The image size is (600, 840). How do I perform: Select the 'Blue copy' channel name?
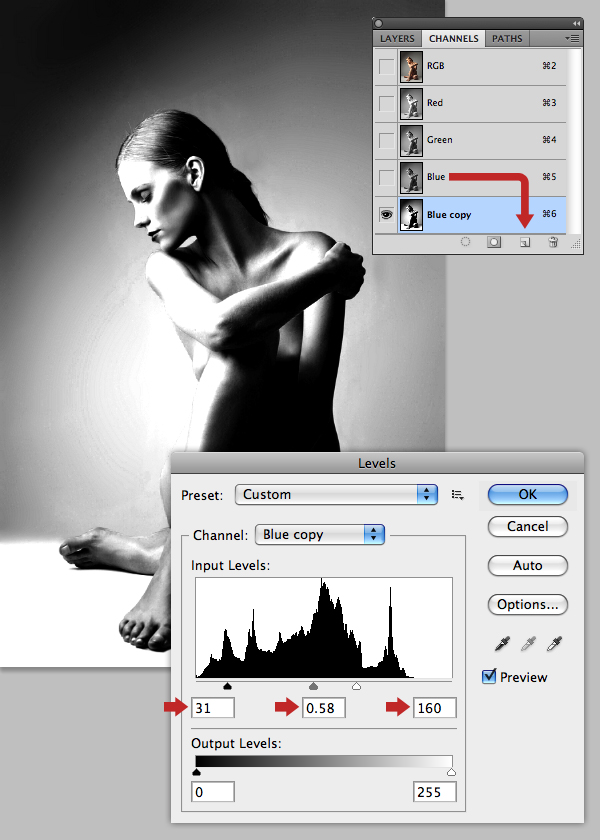(x=449, y=215)
